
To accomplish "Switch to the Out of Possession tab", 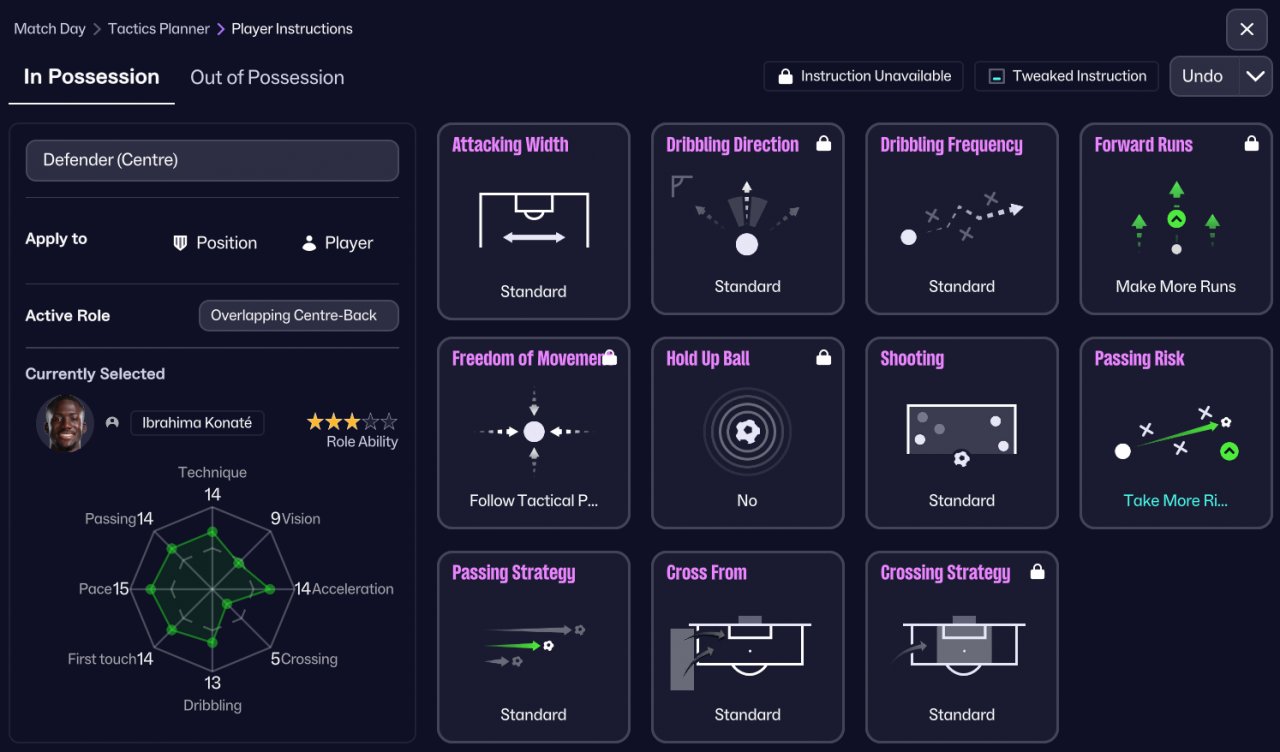I will pyautogui.click(x=267, y=77).
